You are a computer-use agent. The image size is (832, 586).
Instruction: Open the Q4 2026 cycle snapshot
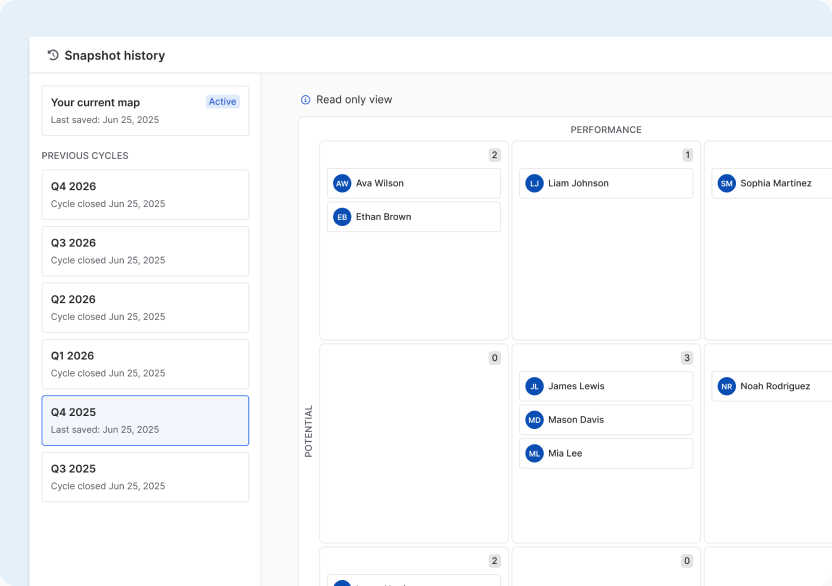(145, 195)
